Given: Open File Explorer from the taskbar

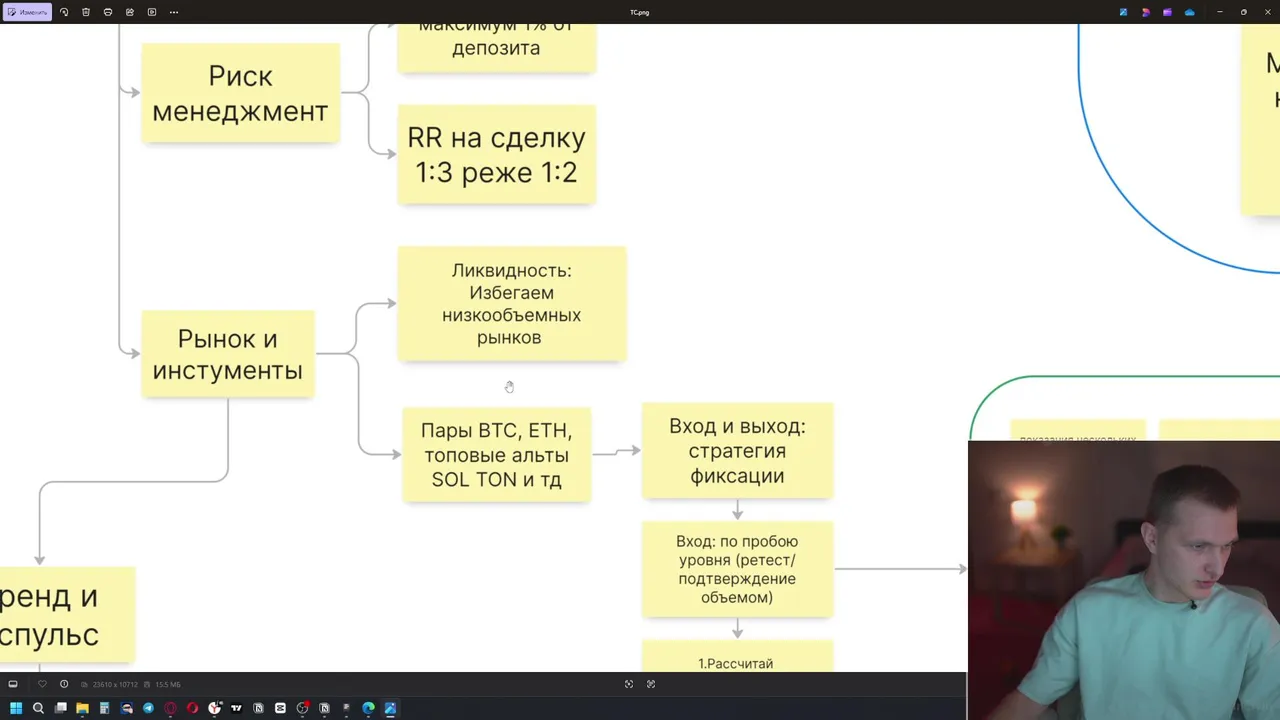Looking at the screenshot, I should [82, 708].
